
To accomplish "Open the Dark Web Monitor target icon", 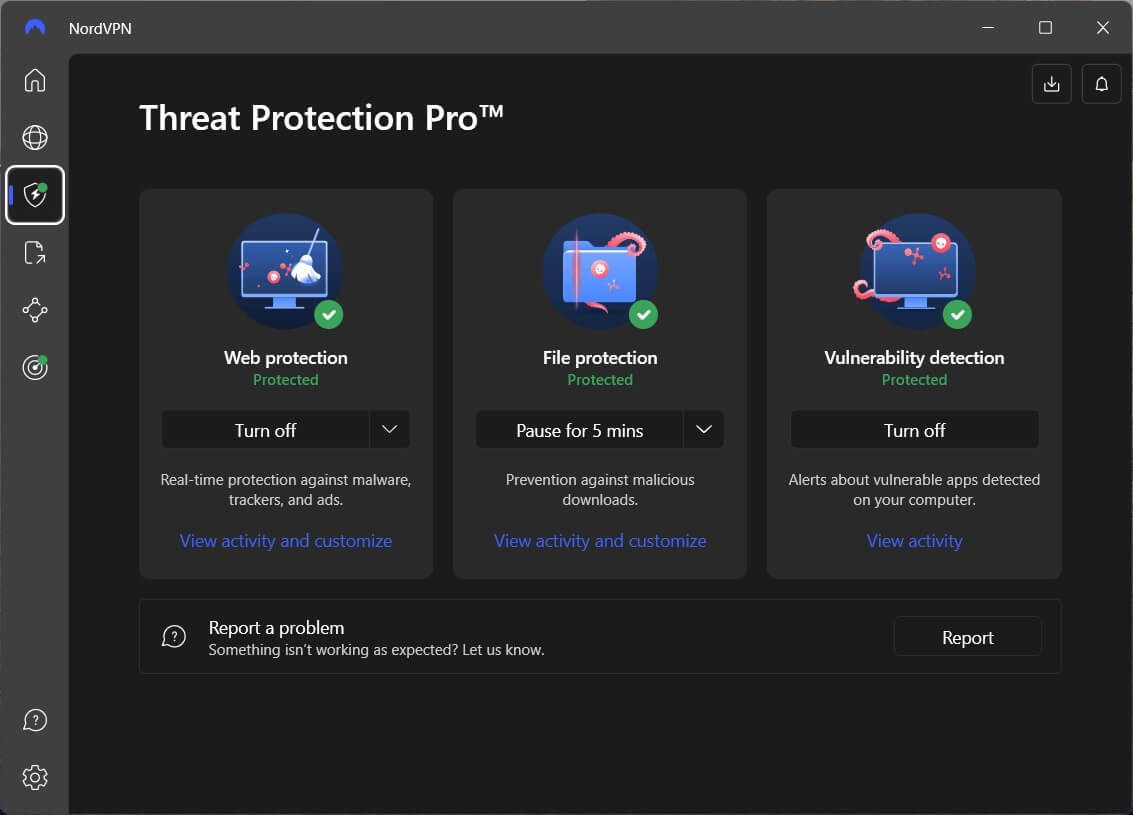I will pyautogui.click(x=35, y=367).
